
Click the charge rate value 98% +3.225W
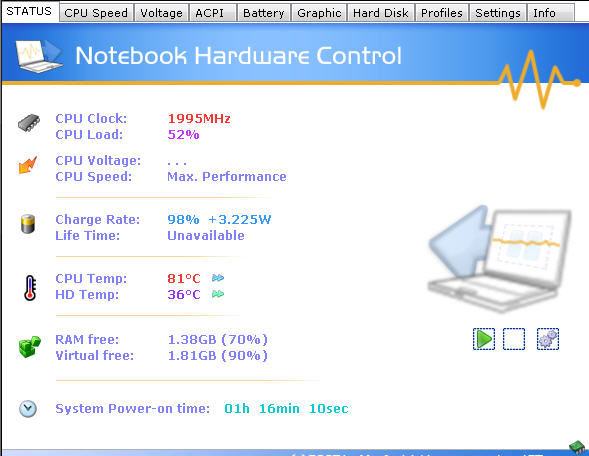(x=219, y=220)
